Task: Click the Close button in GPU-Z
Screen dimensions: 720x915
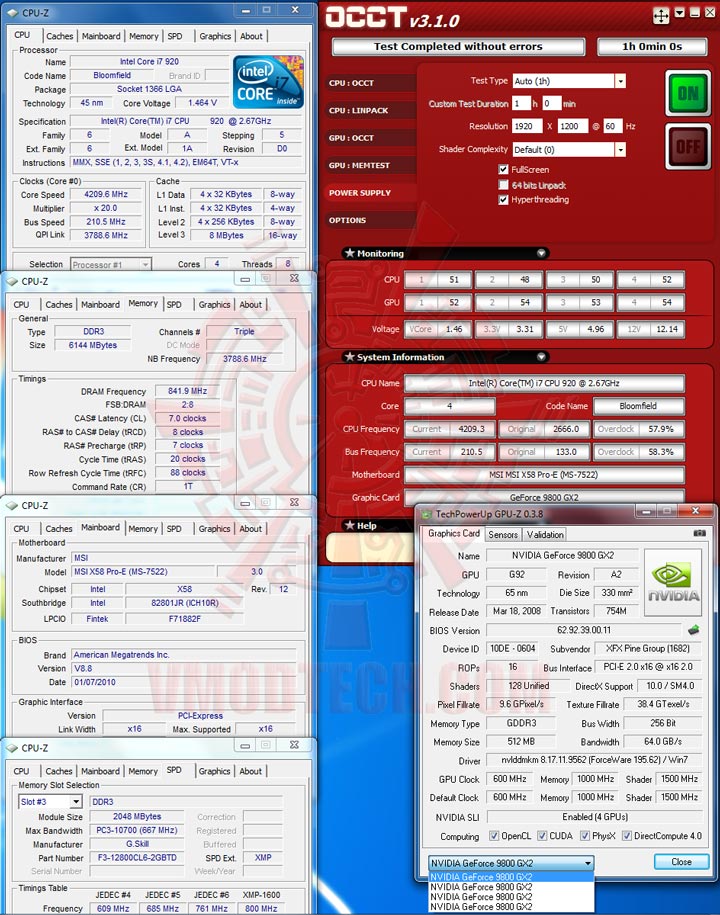Action: [681, 862]
